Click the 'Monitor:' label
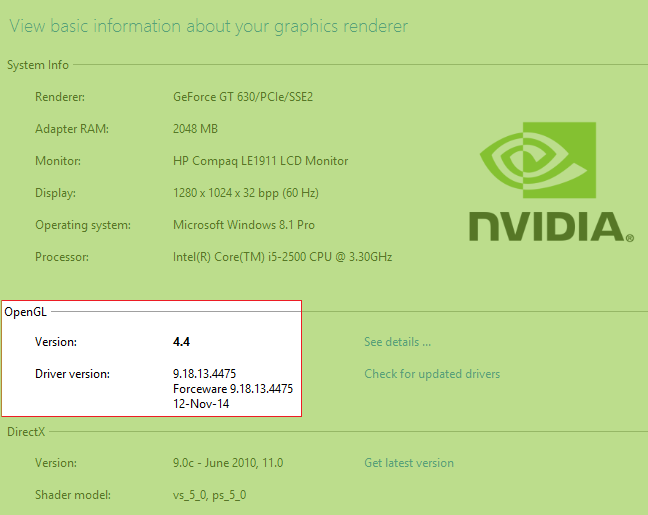This screenshot has height=515, width=648. click(58, 161)
